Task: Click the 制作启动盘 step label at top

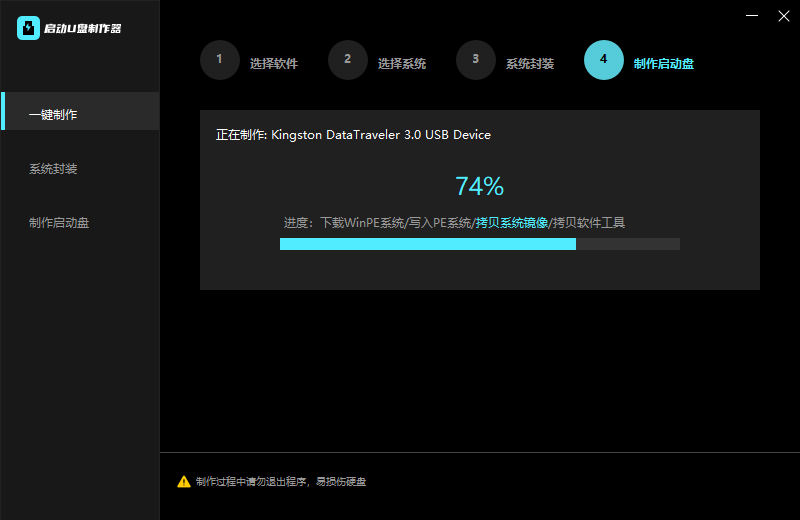Action: pyautogui.click(x=663, y=64)
